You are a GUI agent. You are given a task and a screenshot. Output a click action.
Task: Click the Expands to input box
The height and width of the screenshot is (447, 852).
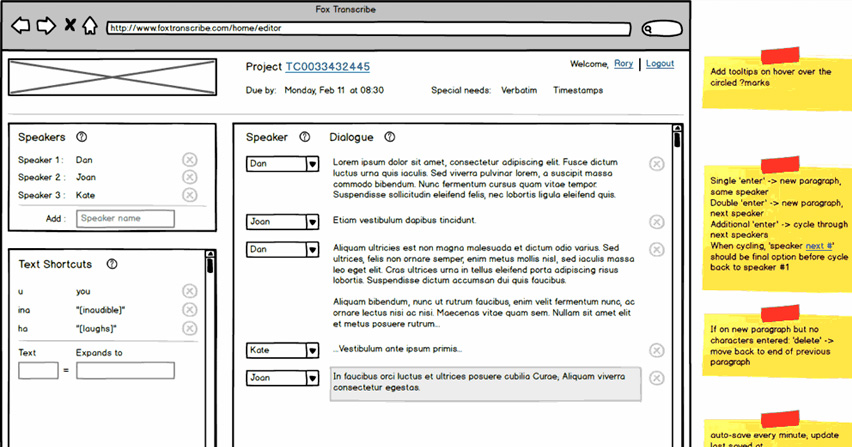[x=126, y=370]
